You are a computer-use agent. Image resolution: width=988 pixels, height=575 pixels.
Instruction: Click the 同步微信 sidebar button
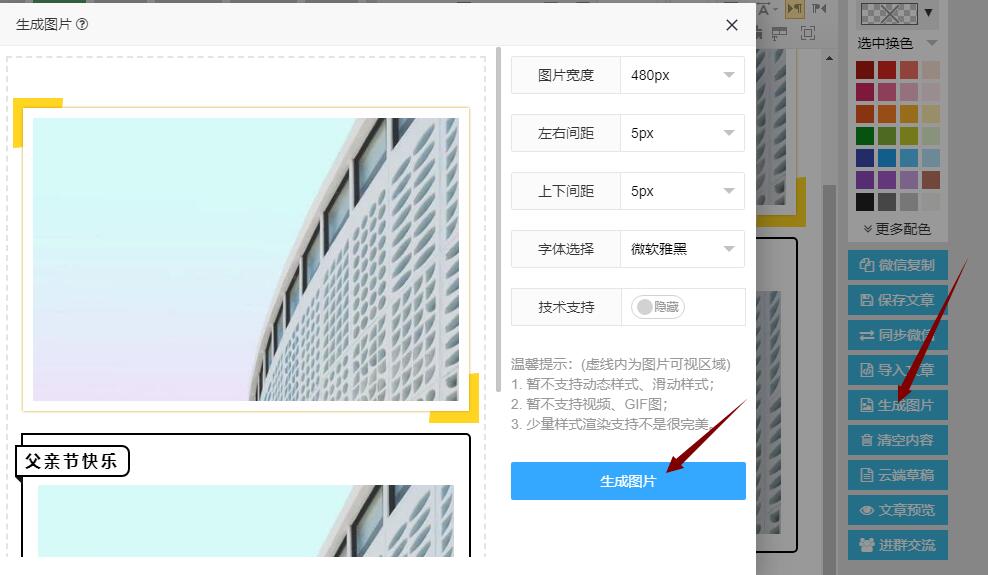(x=897, y=335)
